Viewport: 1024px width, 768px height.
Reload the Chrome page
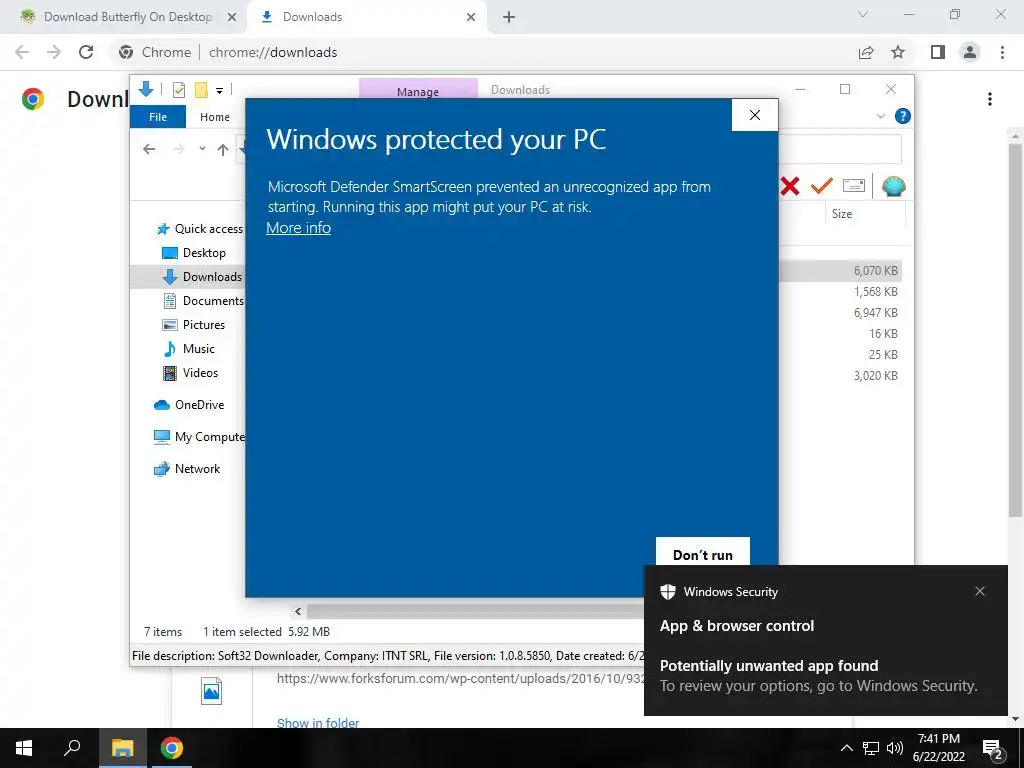[86, 52]
